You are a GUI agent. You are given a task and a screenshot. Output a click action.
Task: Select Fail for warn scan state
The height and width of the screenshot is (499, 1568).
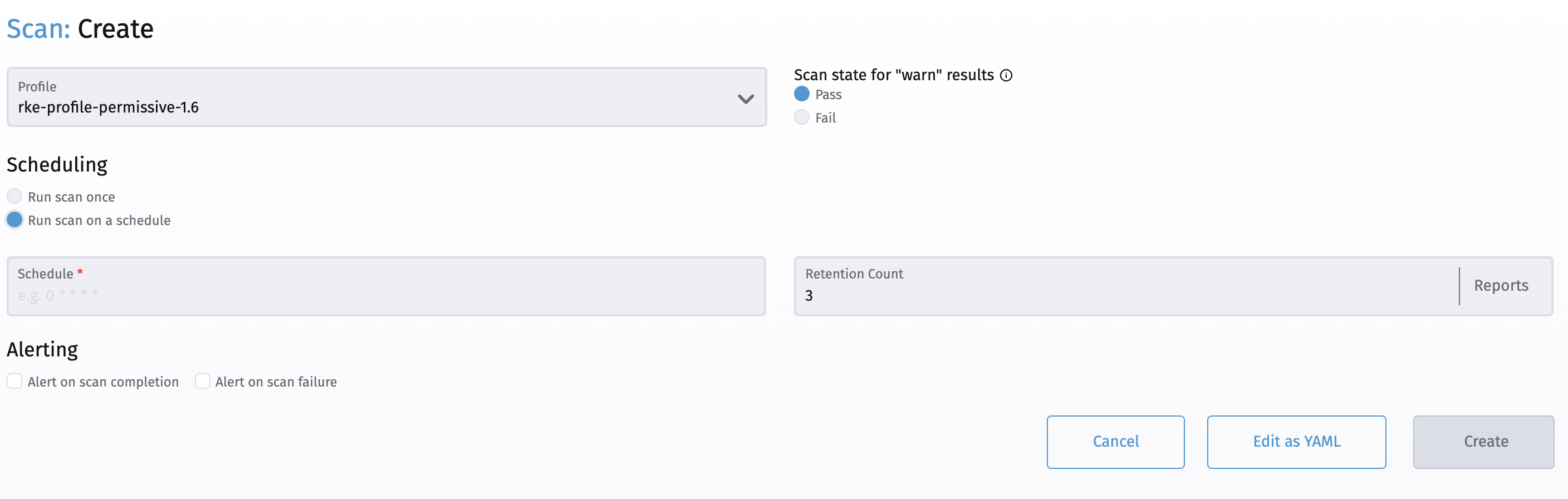pos(802,117)
